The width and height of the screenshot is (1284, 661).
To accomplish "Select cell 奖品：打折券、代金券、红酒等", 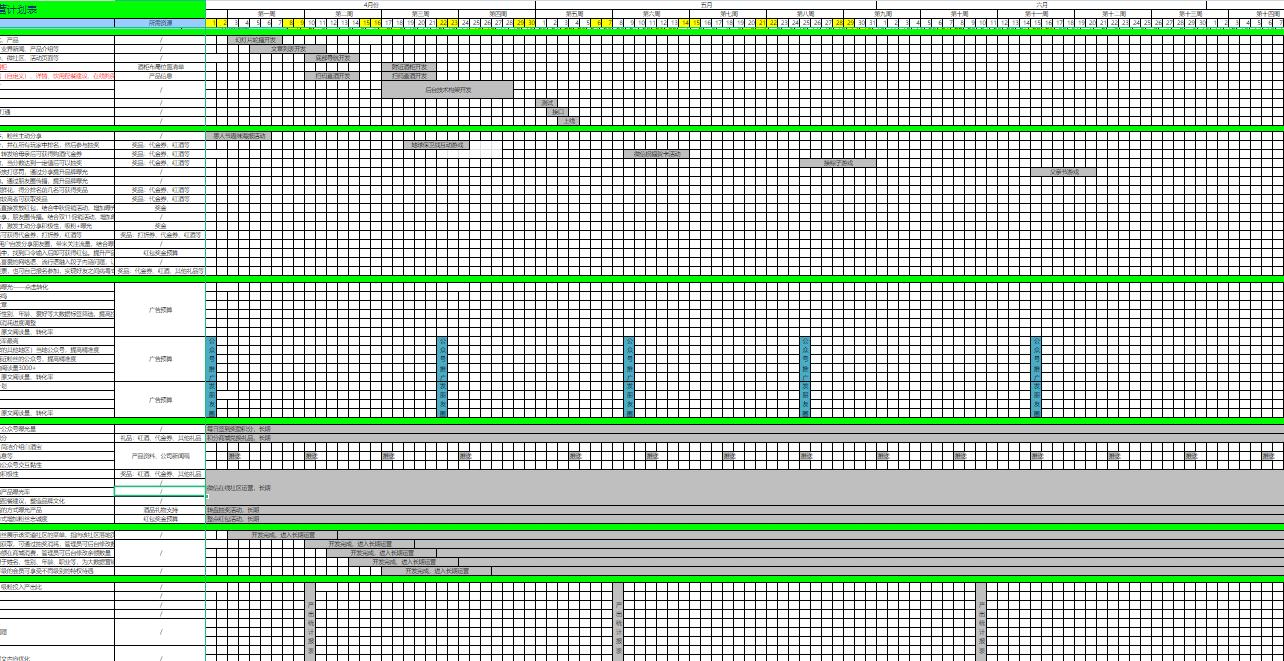I will 160,234.
